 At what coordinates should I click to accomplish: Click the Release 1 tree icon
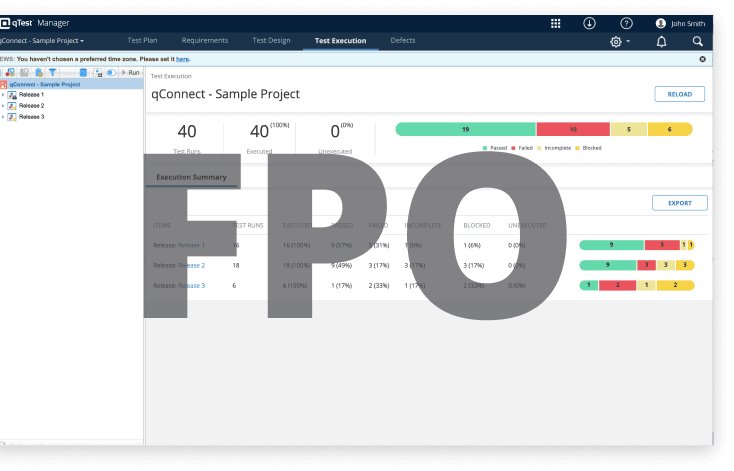[x=12, y=95]
